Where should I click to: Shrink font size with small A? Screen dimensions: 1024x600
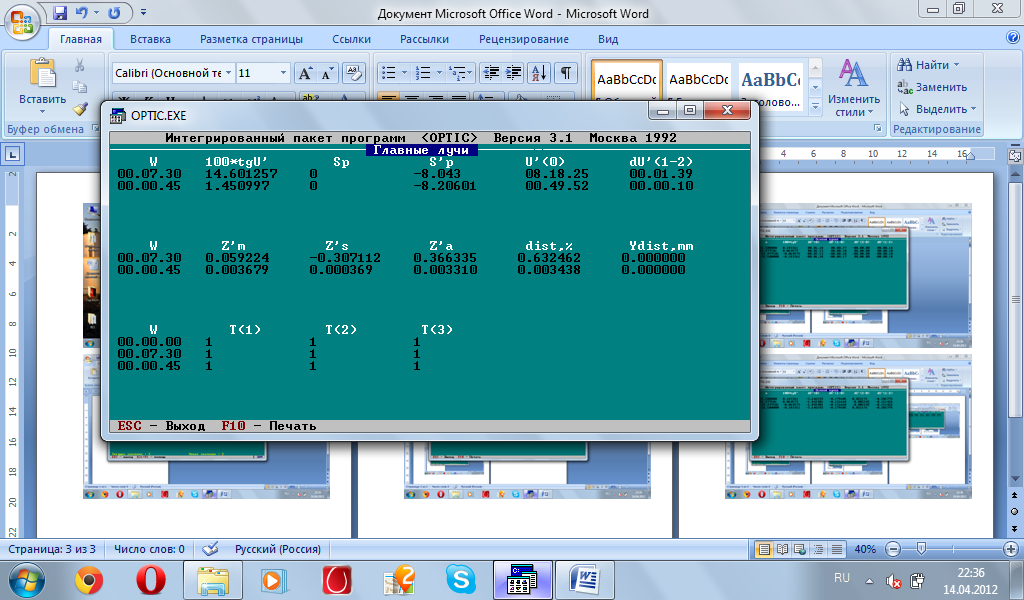[327, 73]
